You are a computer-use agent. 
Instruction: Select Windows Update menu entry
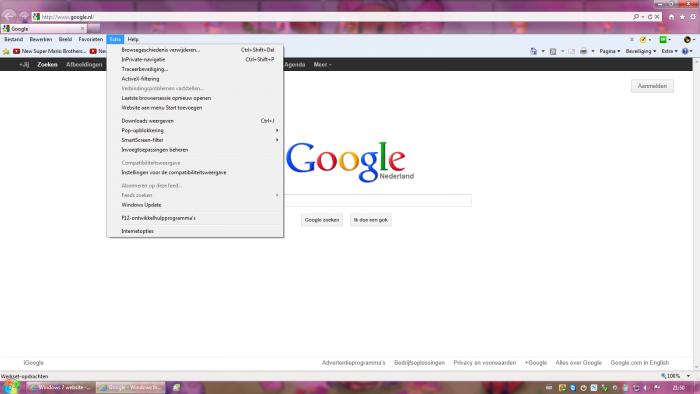click(x=195, y=205)
